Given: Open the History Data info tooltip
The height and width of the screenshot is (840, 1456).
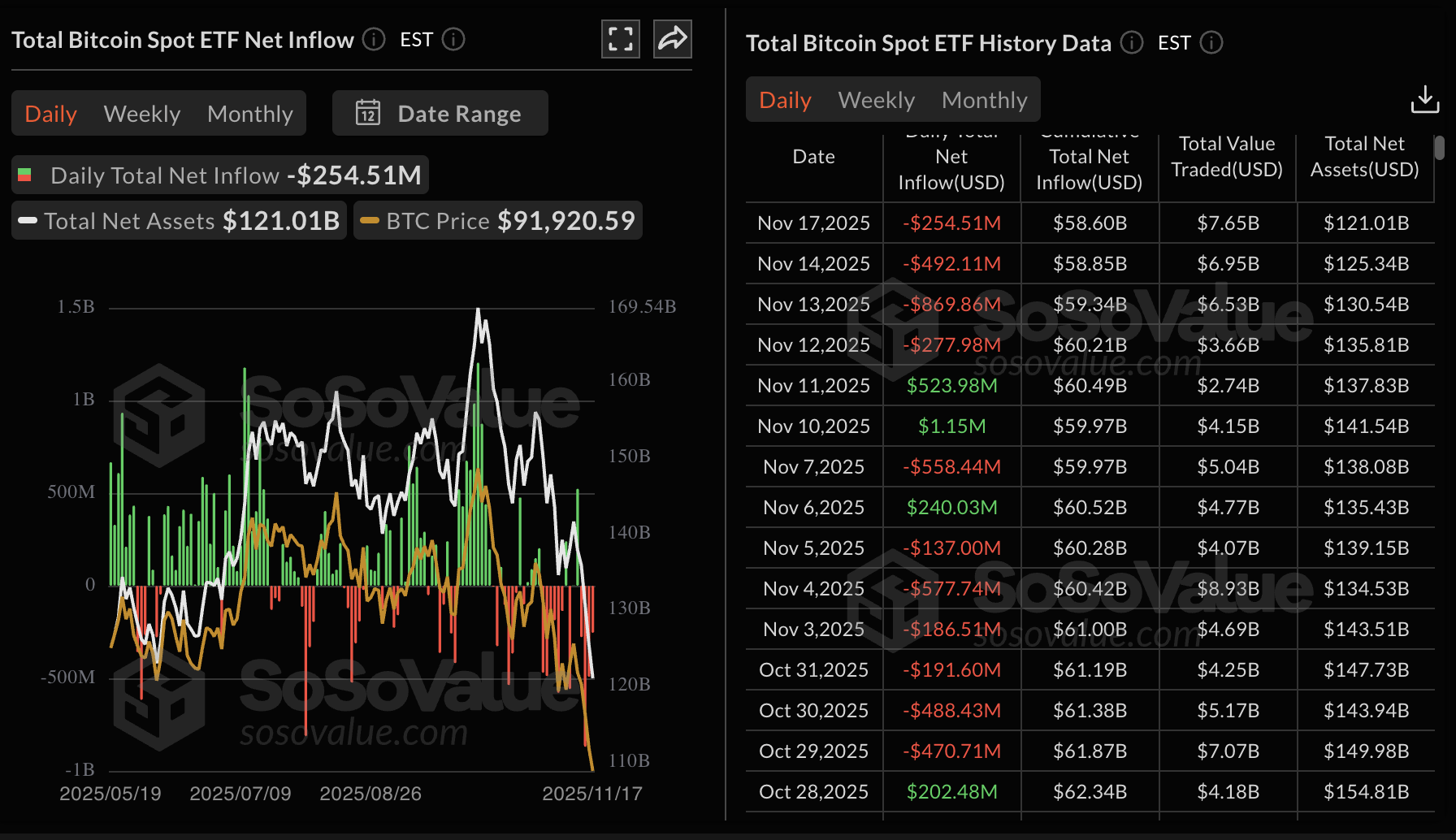Looking at the screenshot, I should coord(1130,43).
